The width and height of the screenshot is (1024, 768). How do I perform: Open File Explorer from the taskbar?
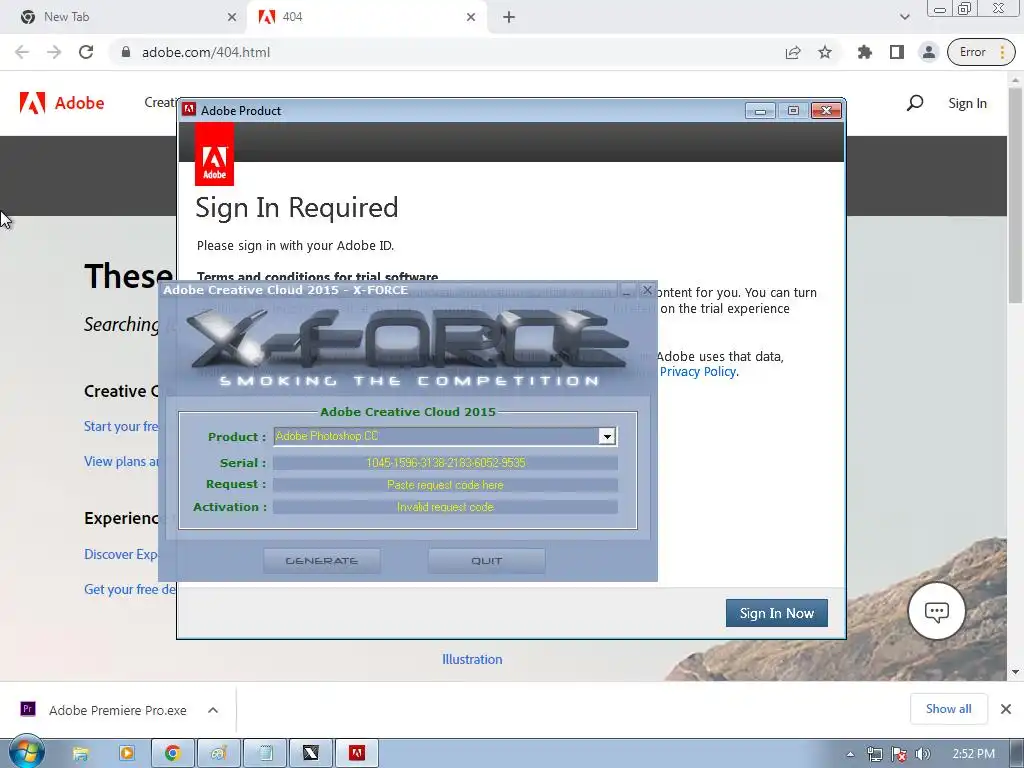coord(80,754)
